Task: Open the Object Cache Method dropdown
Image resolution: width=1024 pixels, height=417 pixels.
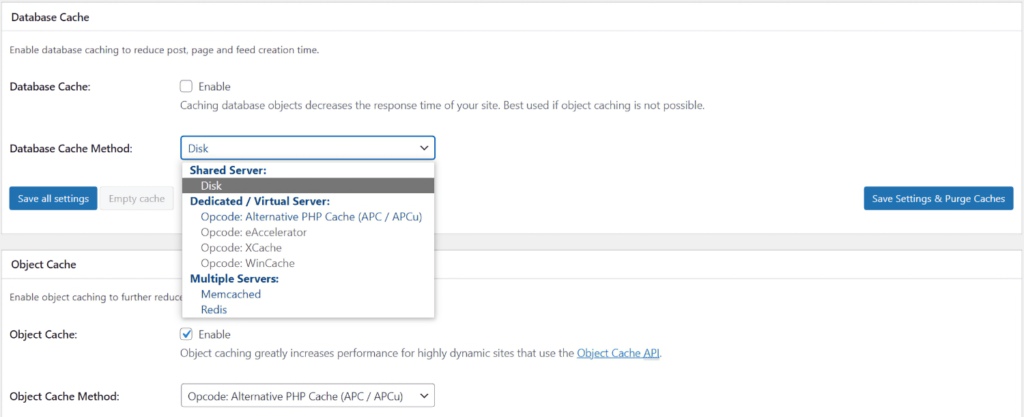Action: 307,396
